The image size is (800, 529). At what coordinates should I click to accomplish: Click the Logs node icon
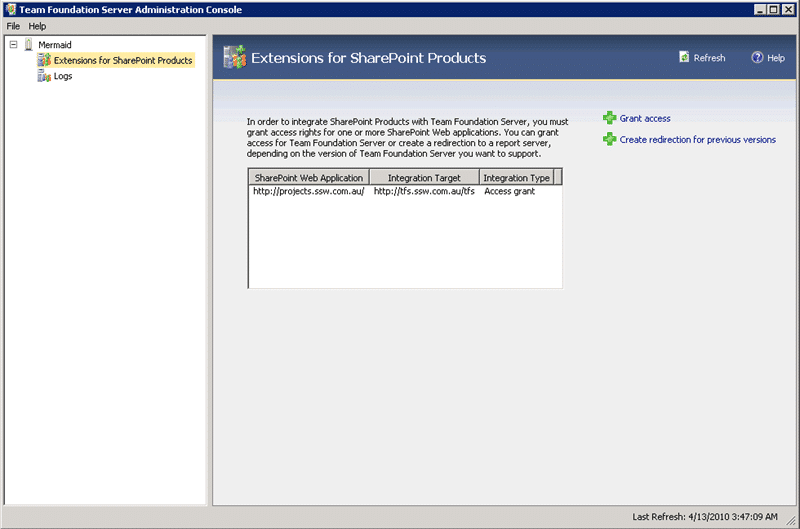pyautogui.click(x=44, y=76)
